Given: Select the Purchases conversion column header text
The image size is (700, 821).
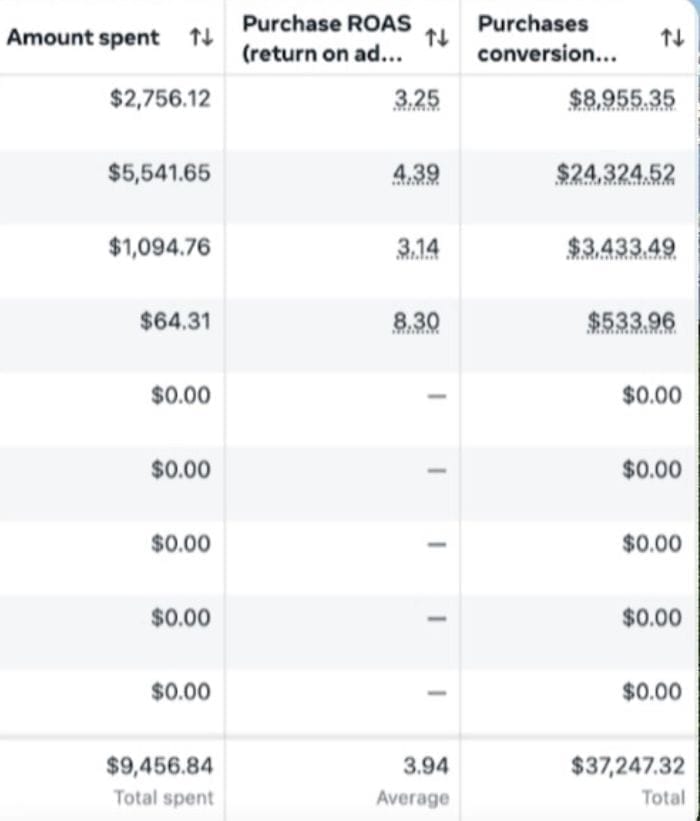Looking at the screenshot, I should [546, 38].
